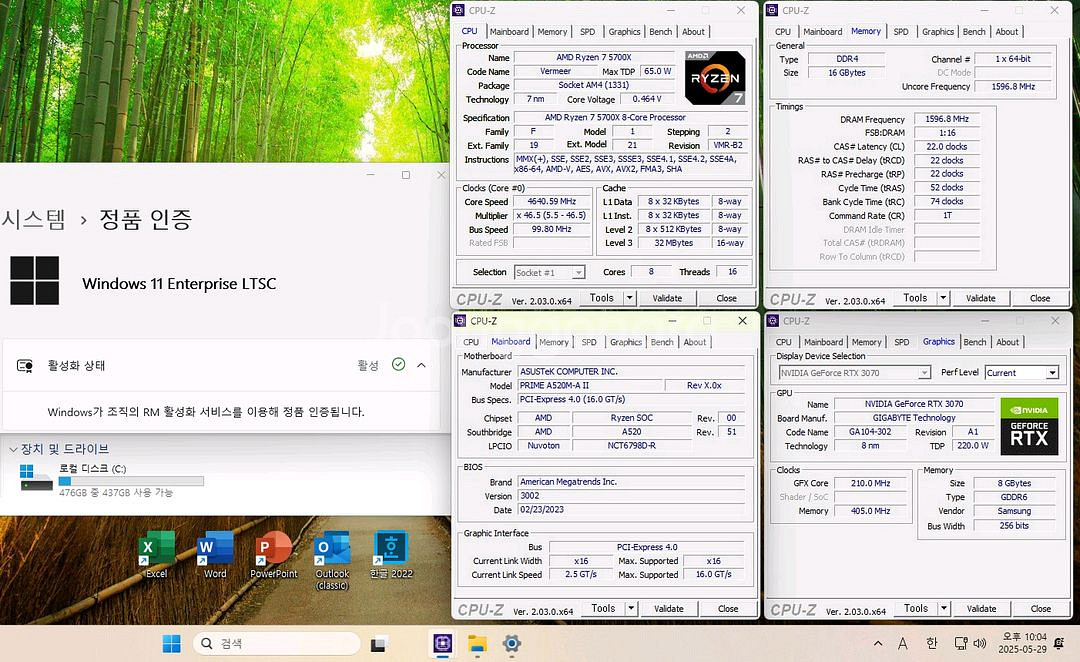Click the local disk (C:) drive icon
The image size is (1080, 662).
37,477
